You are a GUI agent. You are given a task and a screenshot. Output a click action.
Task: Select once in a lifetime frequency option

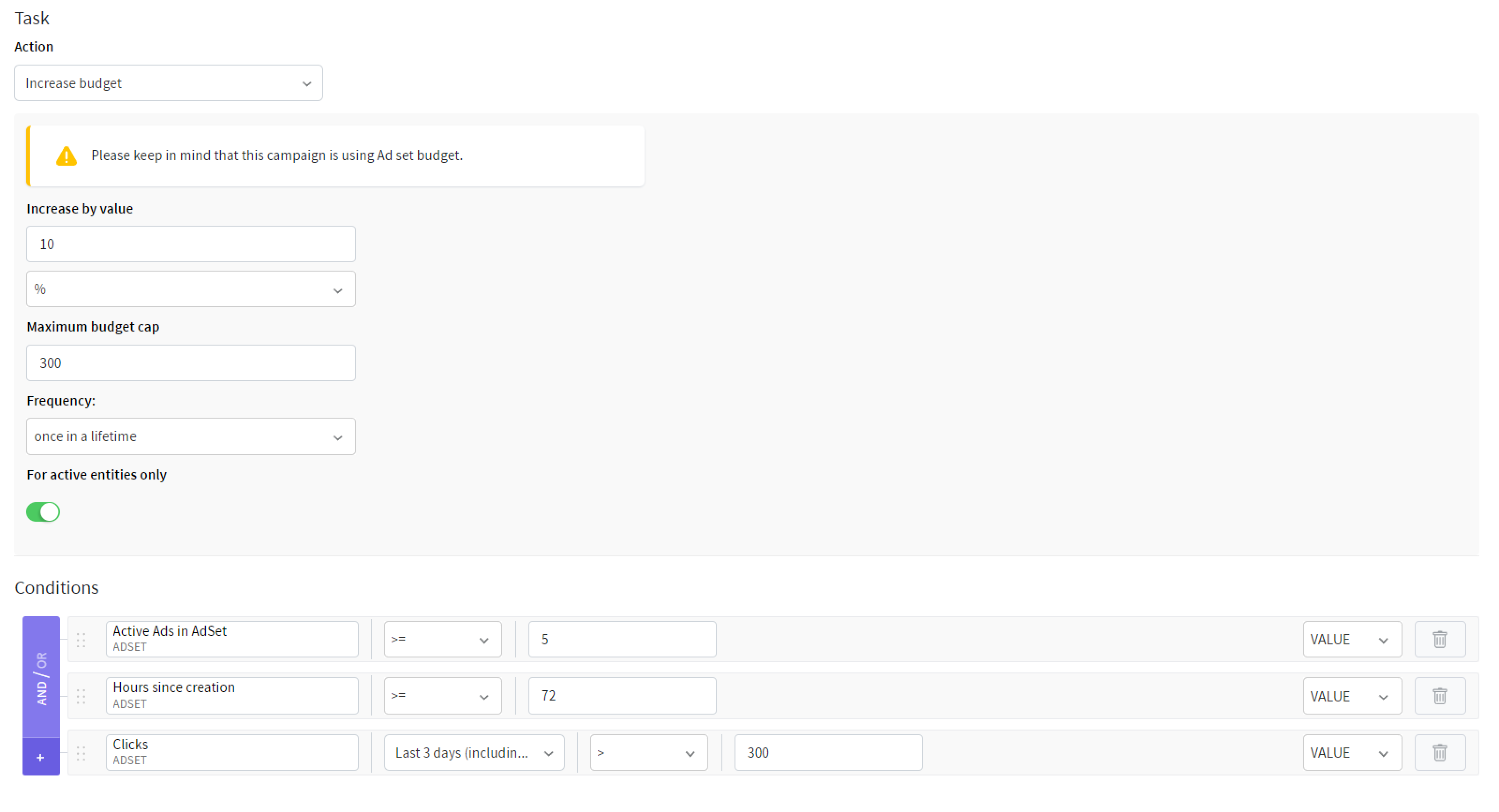190,436
